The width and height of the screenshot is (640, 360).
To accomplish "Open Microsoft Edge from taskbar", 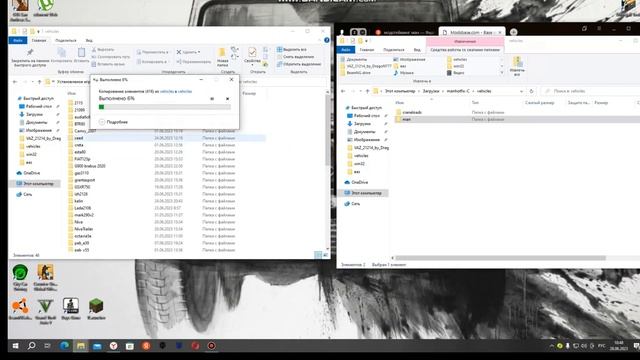I will pos(64,346).
